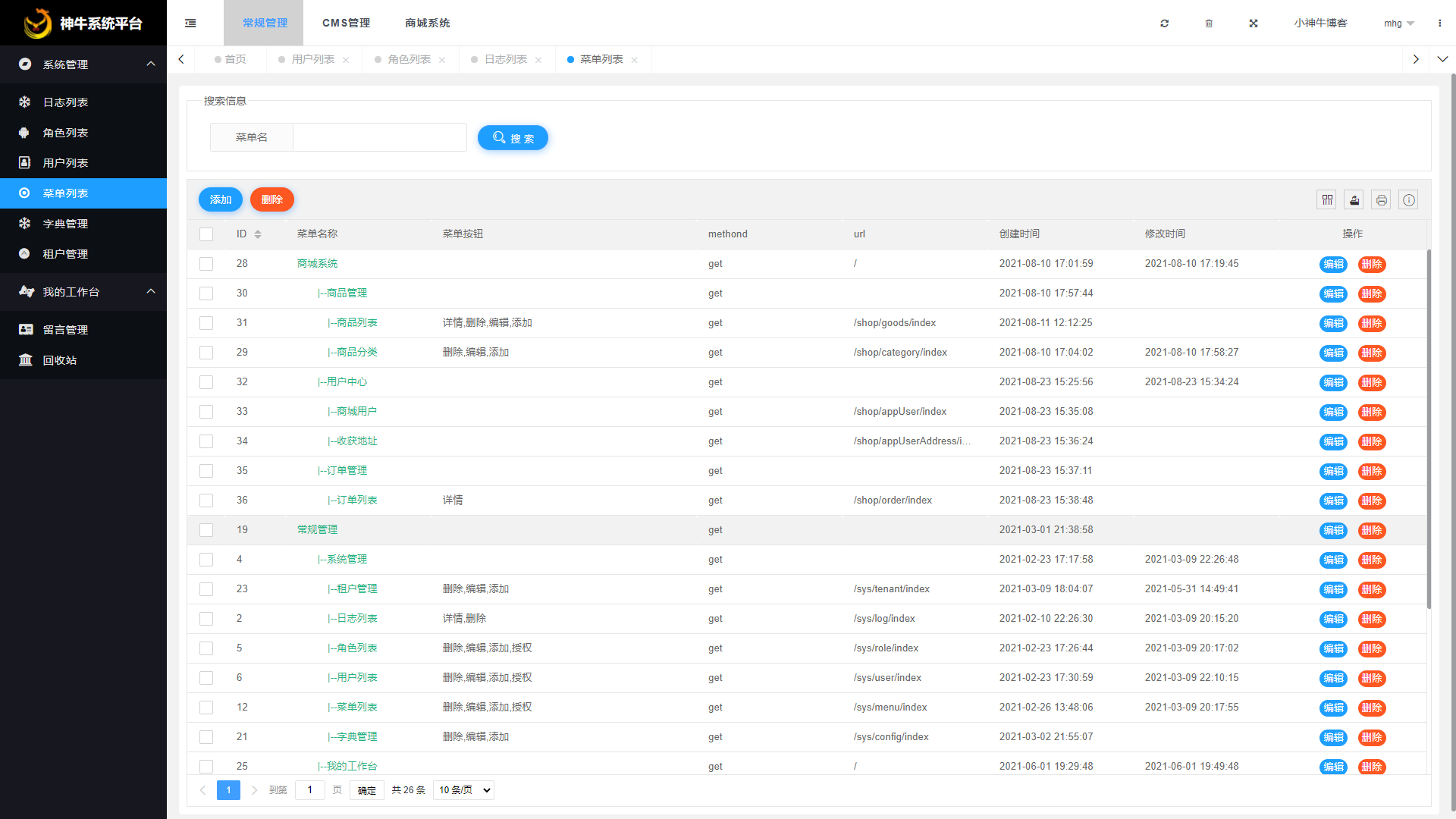1456x819 pixels.
Task: Clear cache via the trash icon in top bar
Action: 1209,24
